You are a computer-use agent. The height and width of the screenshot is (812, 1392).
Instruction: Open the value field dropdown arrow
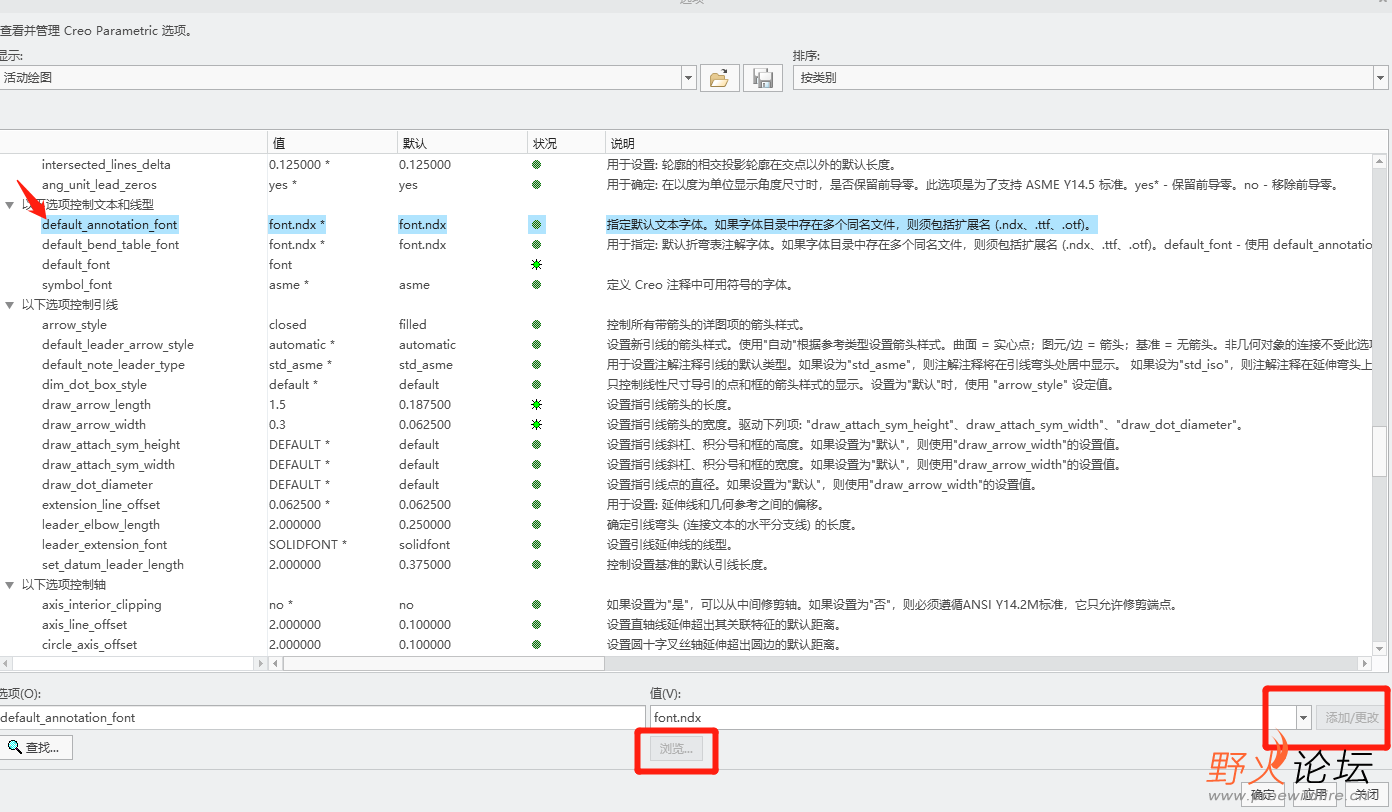point(1303,717)
